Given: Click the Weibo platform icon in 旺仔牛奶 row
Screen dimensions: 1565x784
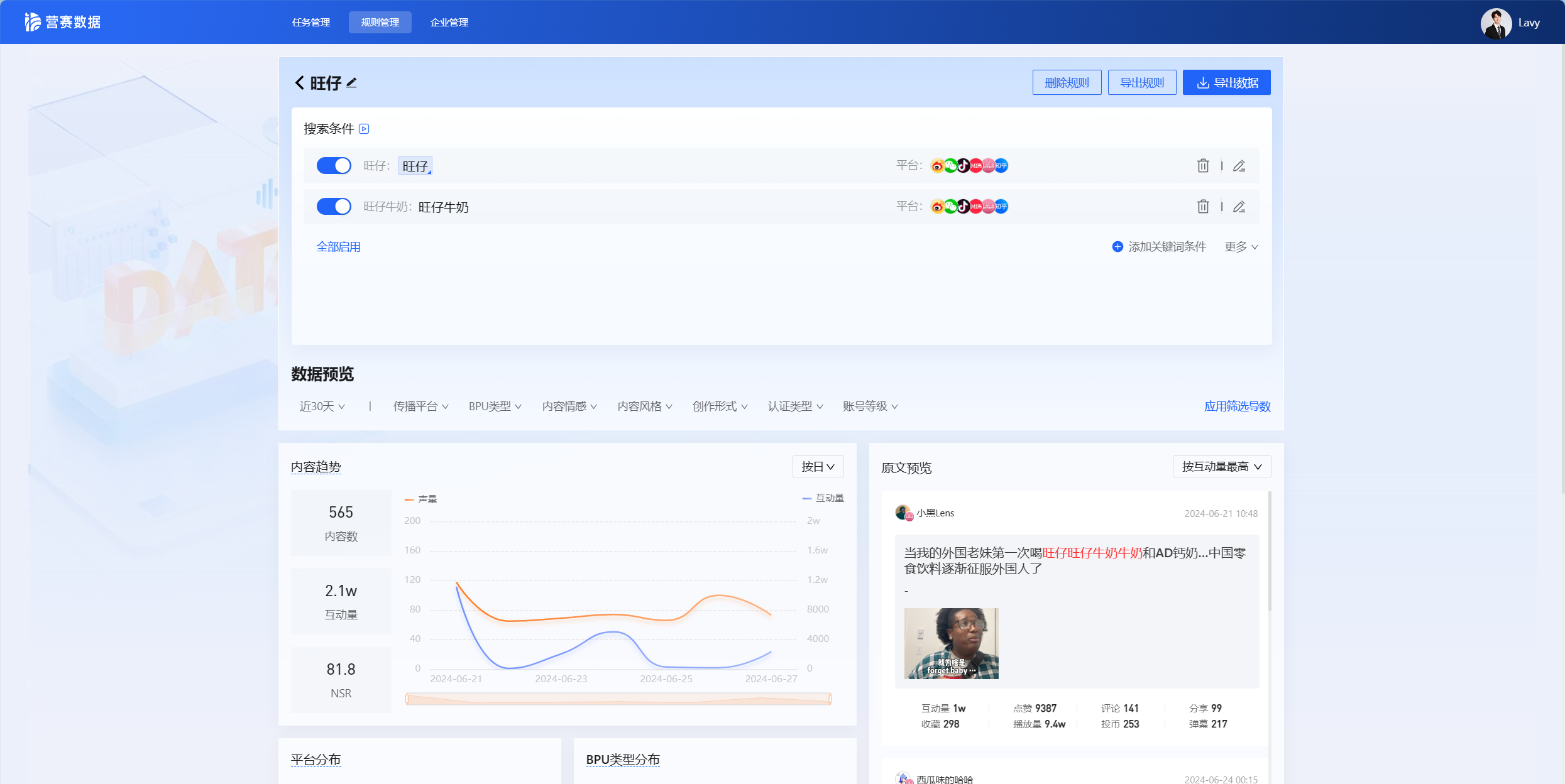Looking at the screenshot, I should 937,207.
